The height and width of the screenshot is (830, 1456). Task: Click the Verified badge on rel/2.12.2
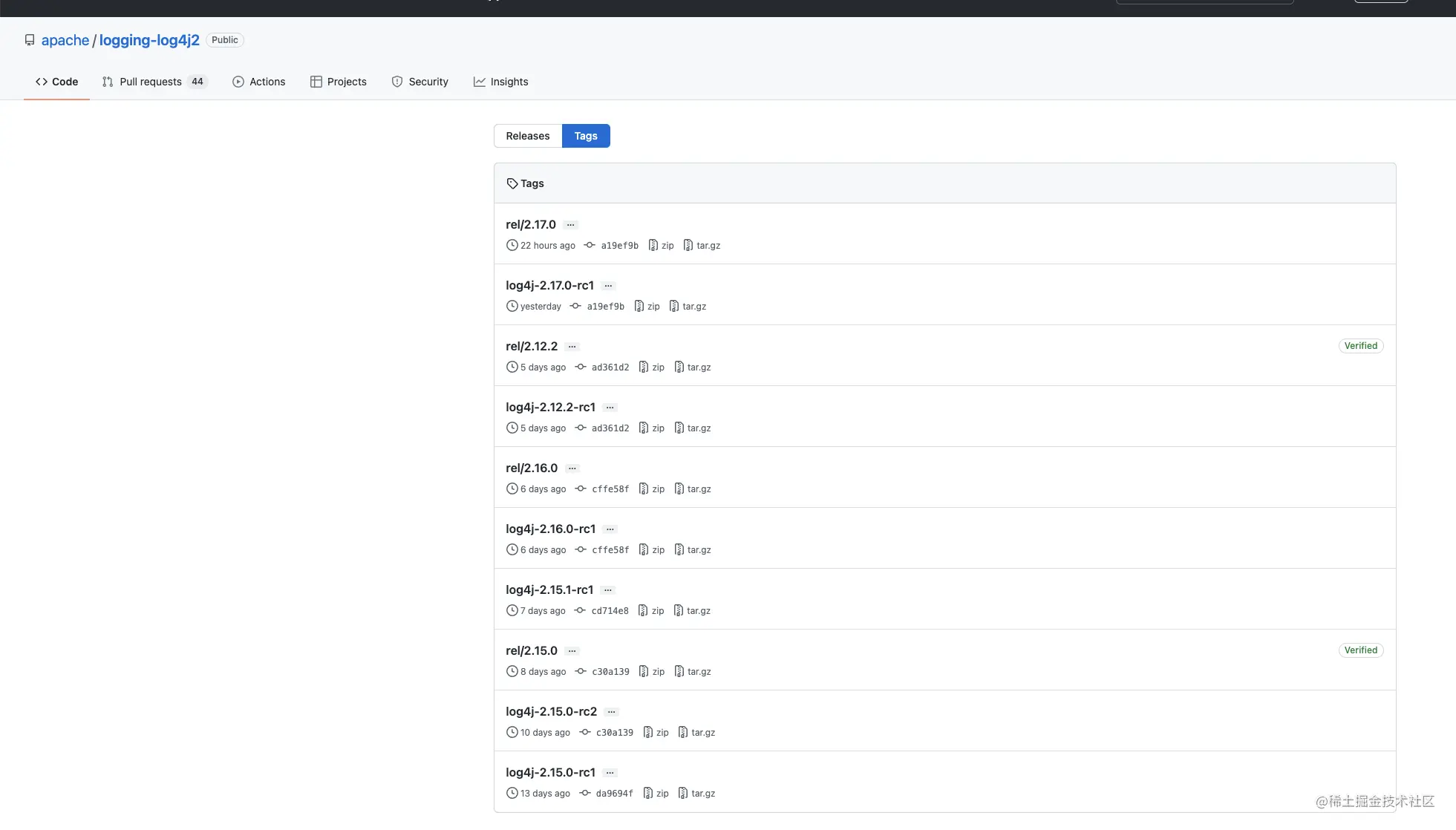click(1361, 346)
